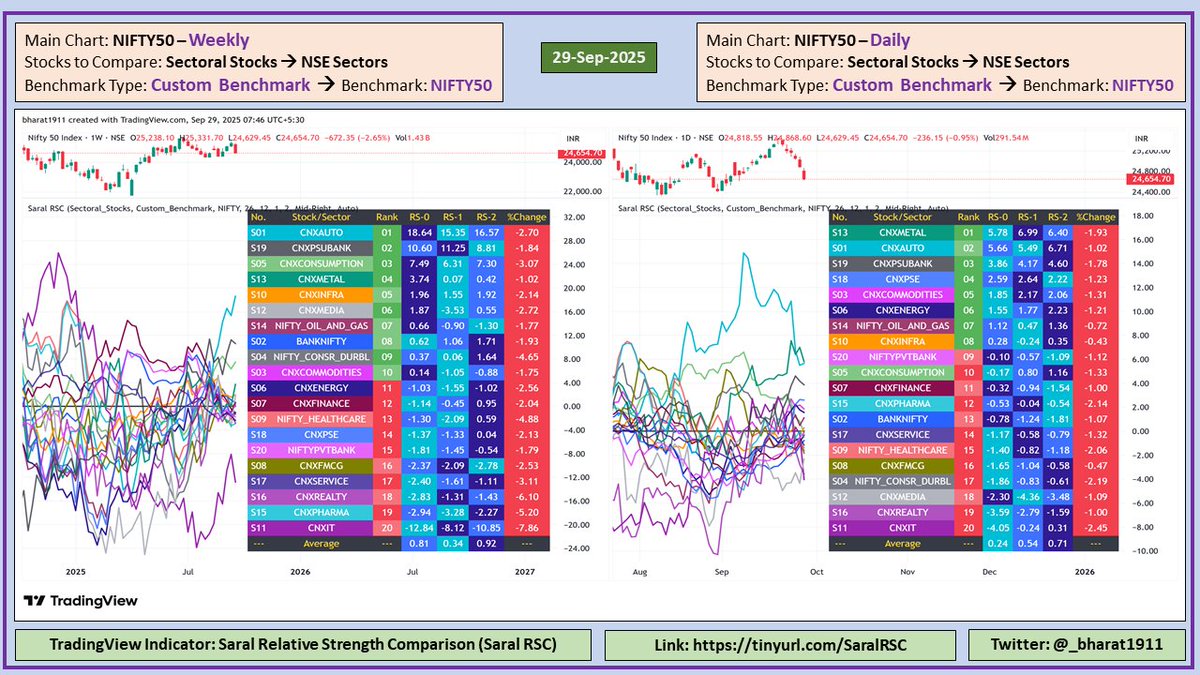Image resolution: width=1200 pixels, height=675 pixels.
Task: Click the daily chart's 24,654.70 price label
Action: (x=1148, y=178)
